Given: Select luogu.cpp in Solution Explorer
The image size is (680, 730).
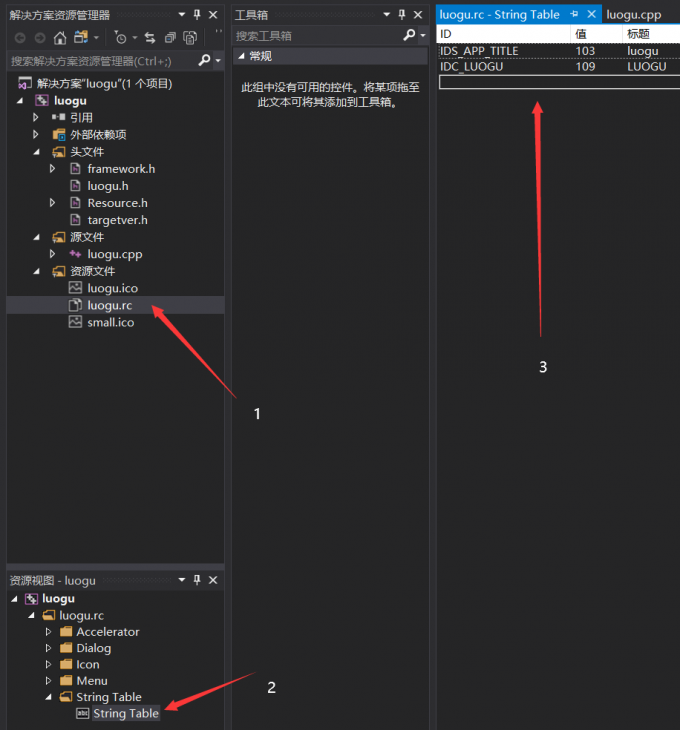Looking at the screenshot, I should point(114,254).
